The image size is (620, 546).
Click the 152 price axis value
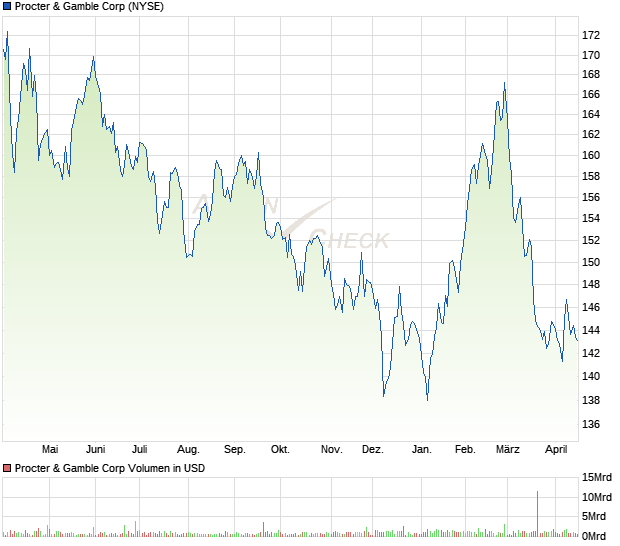click(x=591, y=240)
